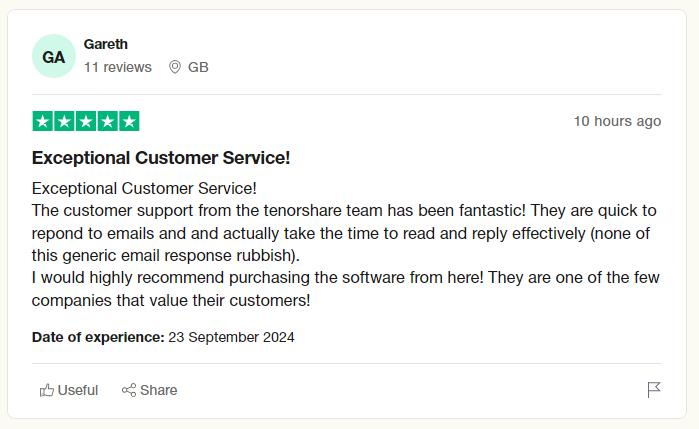The height and width of the screenshot is (429, 699).
Task: Click the "11 reviews" count
Action: (x=118, y=67)
